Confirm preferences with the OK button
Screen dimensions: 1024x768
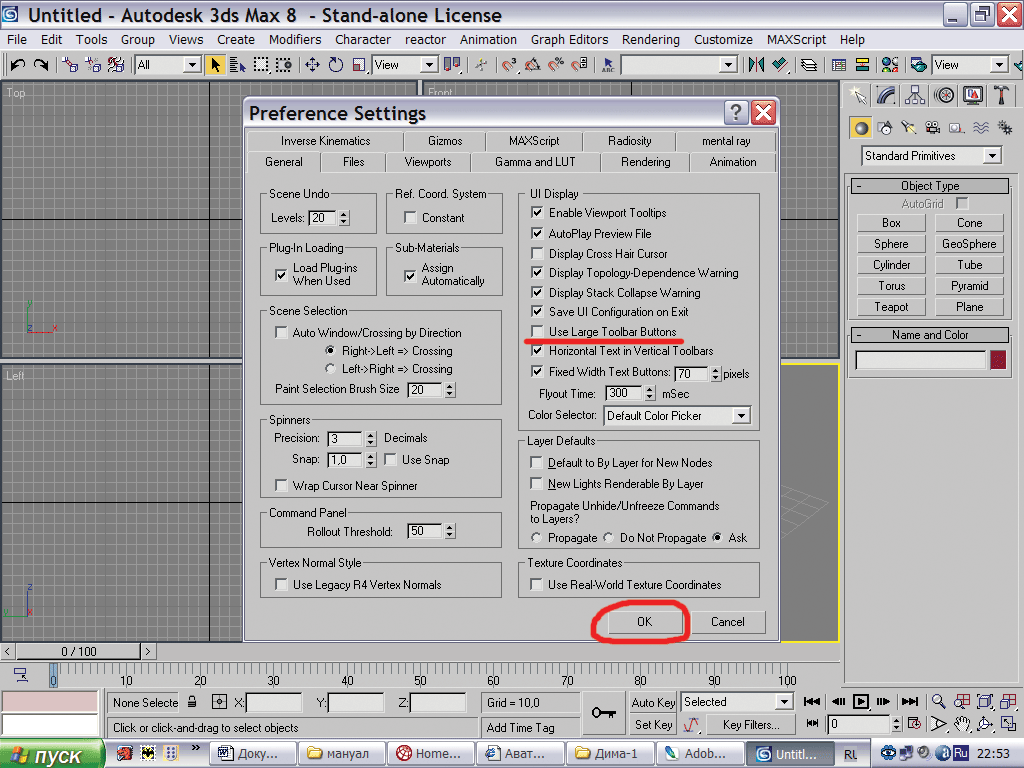click(645, 622)
